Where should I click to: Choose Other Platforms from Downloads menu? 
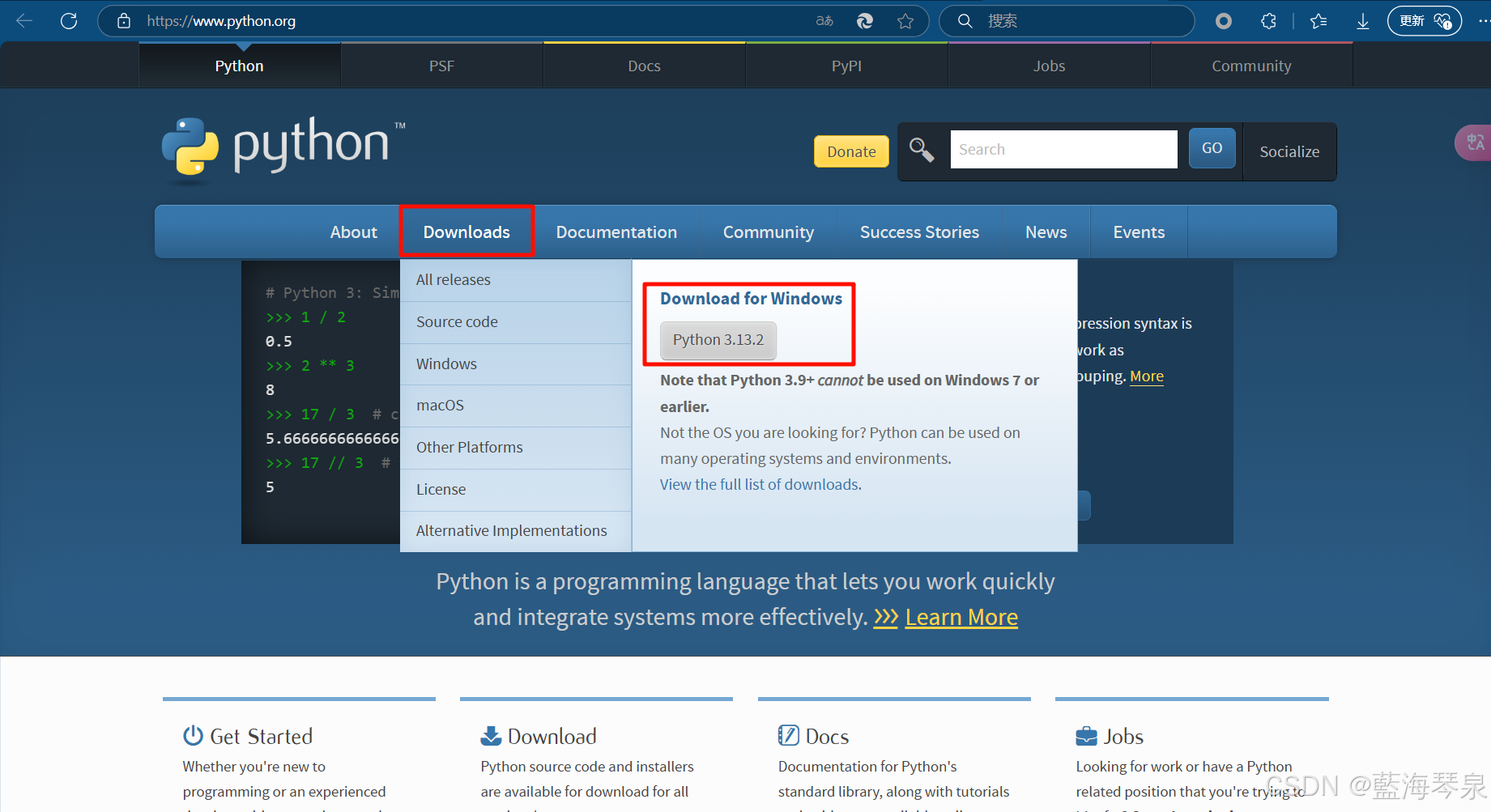point(516,448)
